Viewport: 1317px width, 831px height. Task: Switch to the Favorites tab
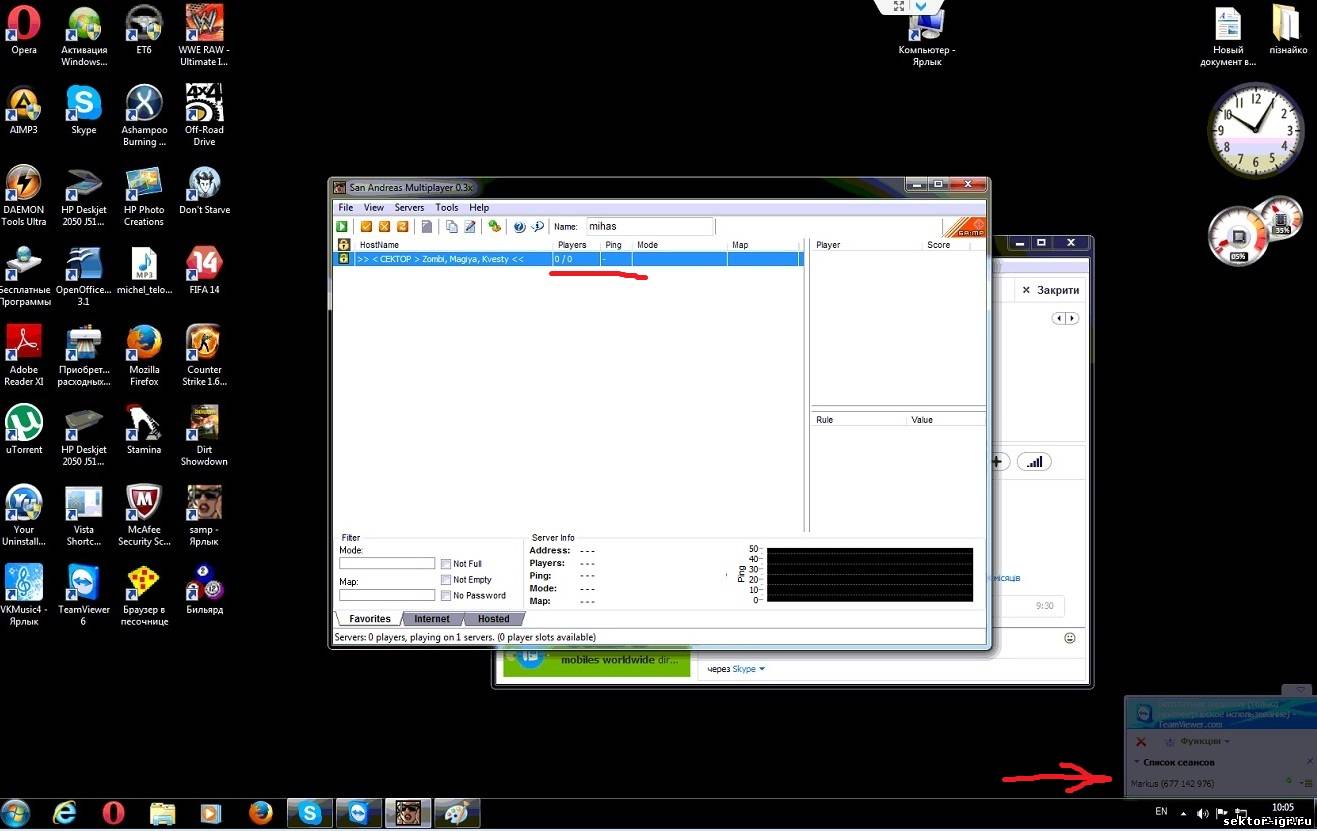click(369, 619)
